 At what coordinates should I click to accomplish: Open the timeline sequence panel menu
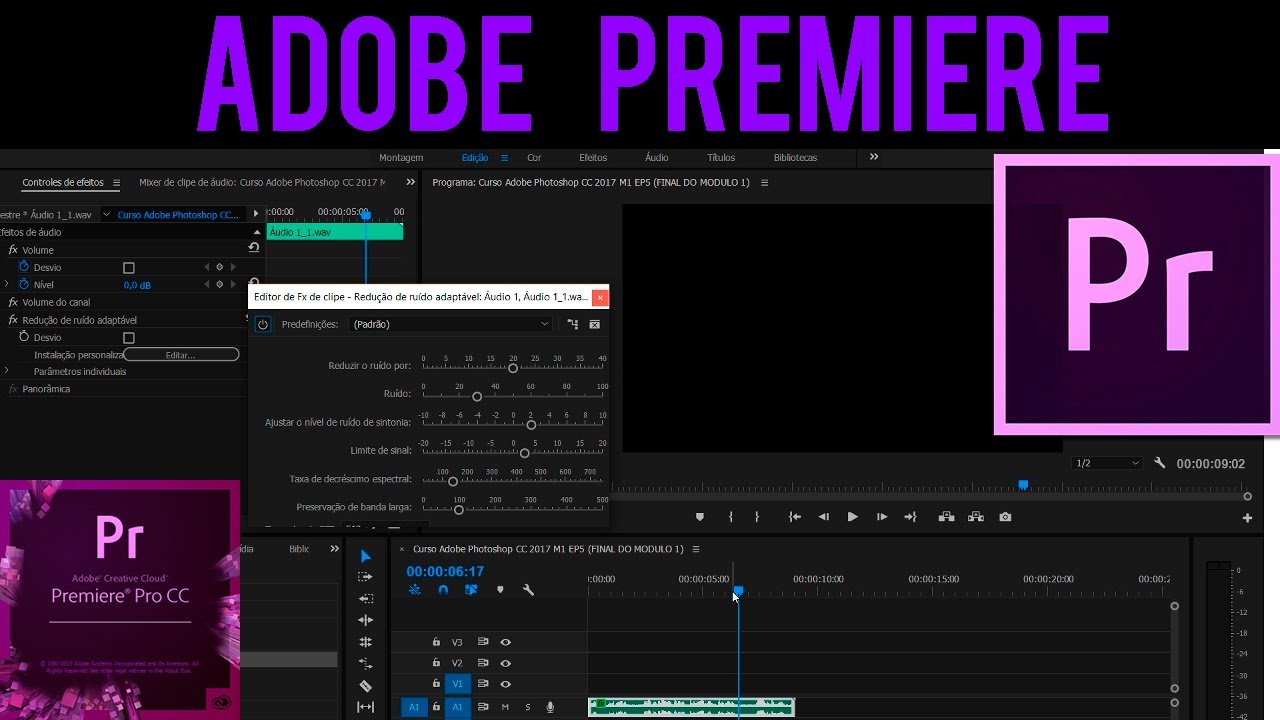(696, 549)
